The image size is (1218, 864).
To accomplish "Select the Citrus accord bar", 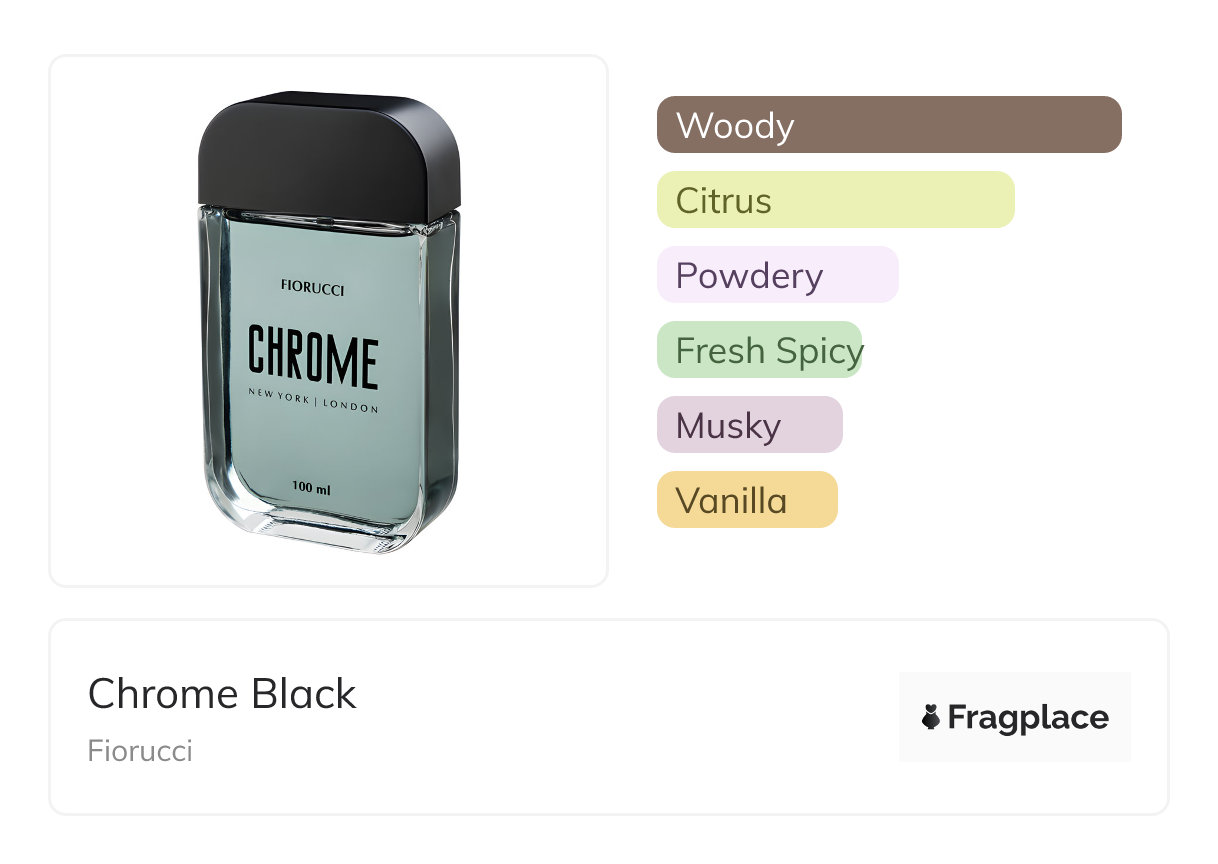I will pos(835,200).
